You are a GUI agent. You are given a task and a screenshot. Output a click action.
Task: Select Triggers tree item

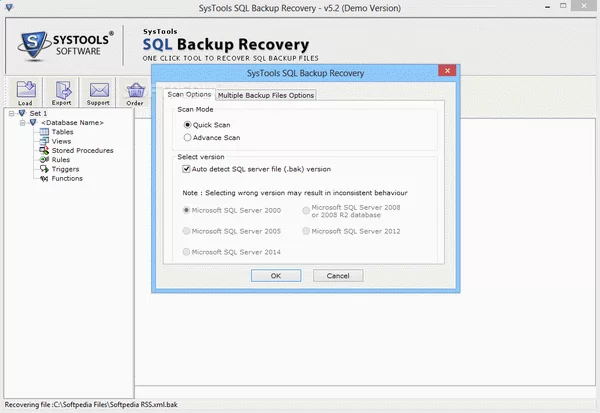[x=65, y=169]
